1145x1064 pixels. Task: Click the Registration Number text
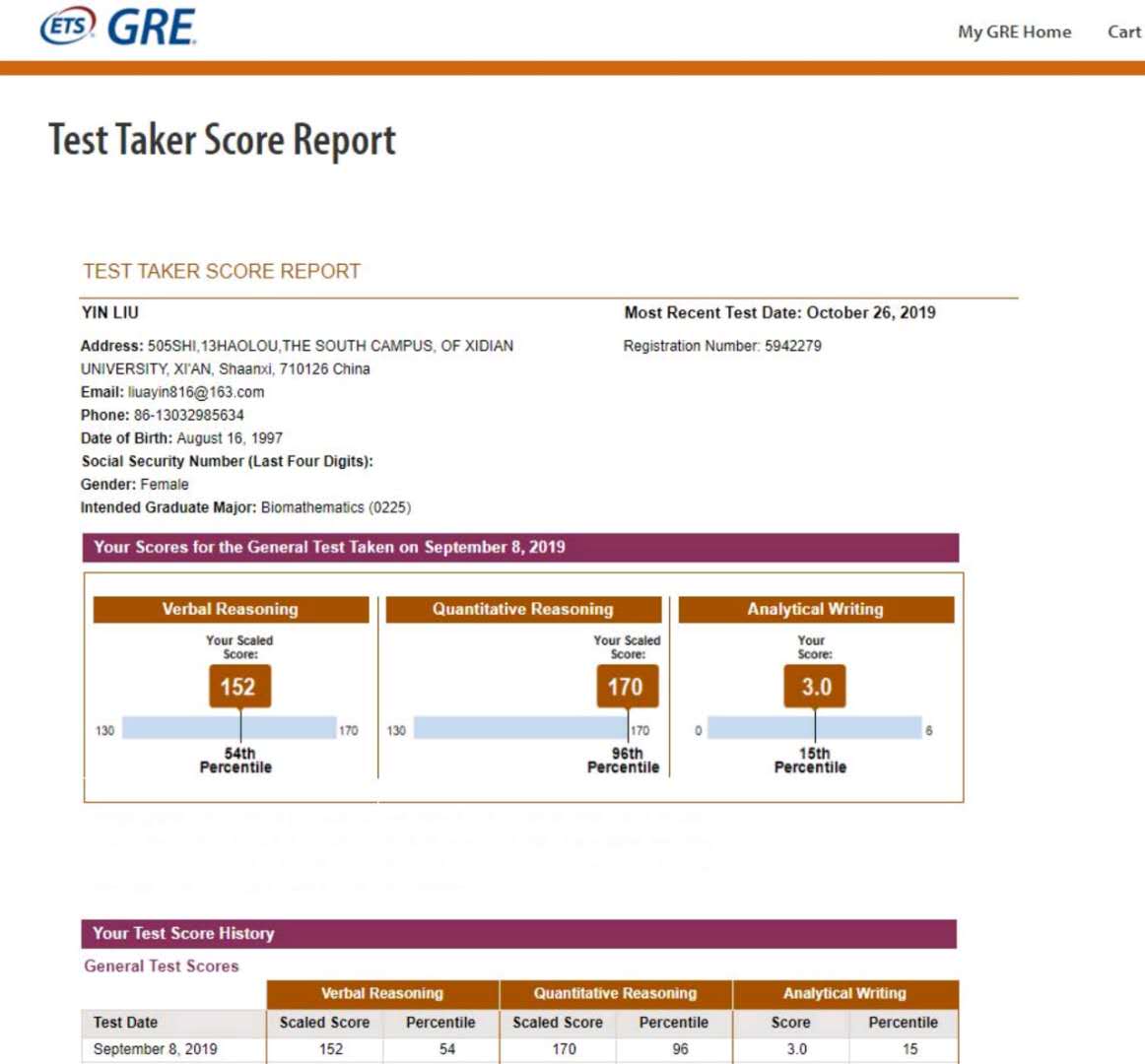(722, 346)
